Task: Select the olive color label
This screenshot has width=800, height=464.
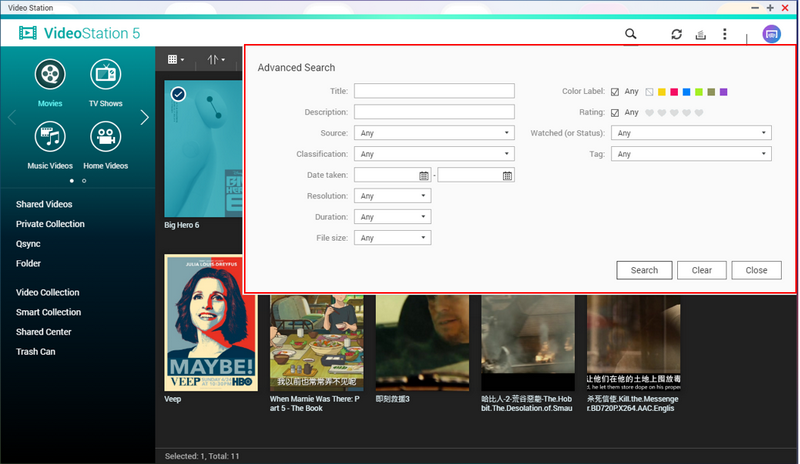Action: pyautogui.click(x=711, y=92)
